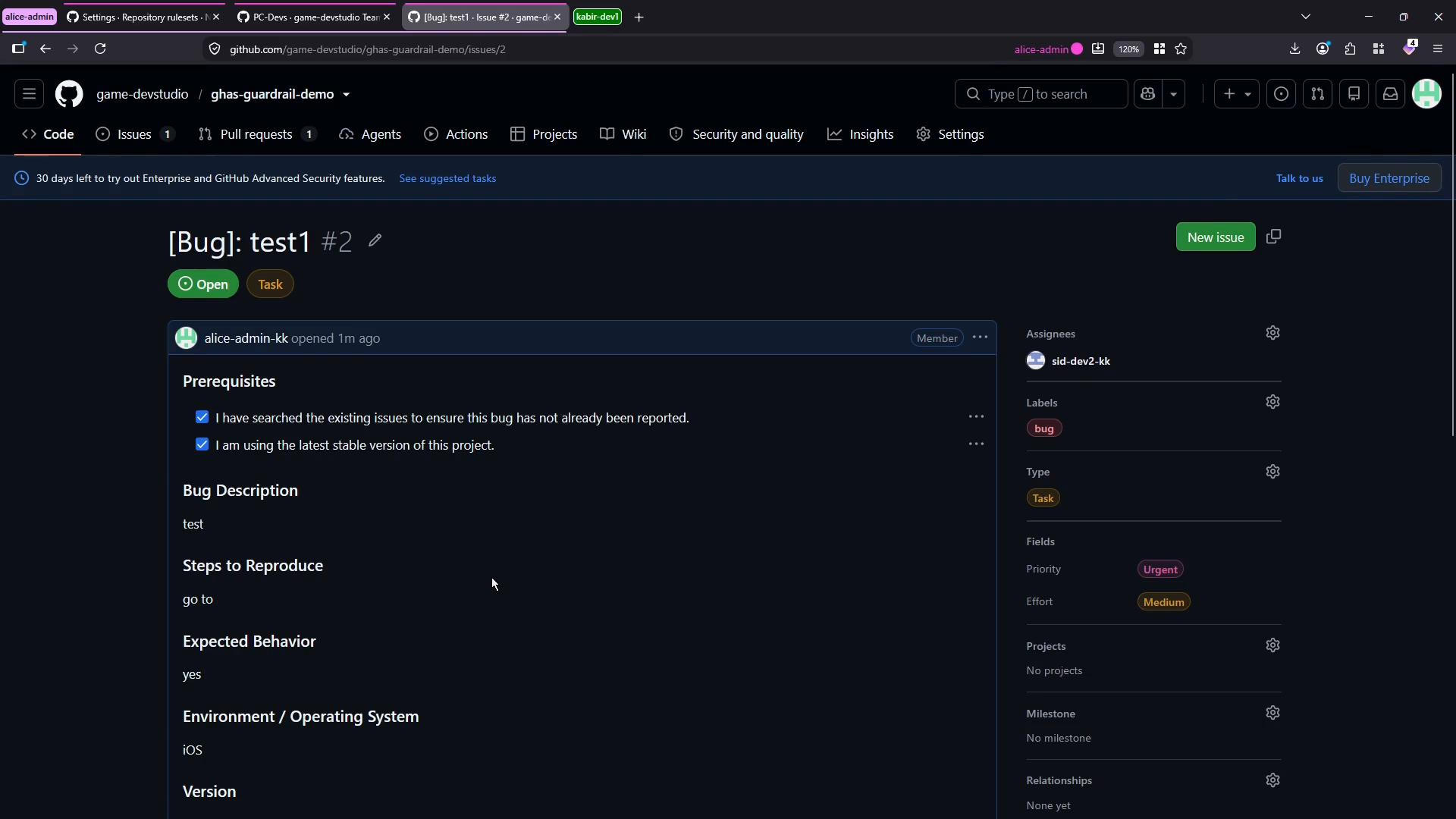Image resolution: width=1456 pixels, height=819 pixels.
Task: Open the Security and quality tab
Action: [x=736, y=134]
